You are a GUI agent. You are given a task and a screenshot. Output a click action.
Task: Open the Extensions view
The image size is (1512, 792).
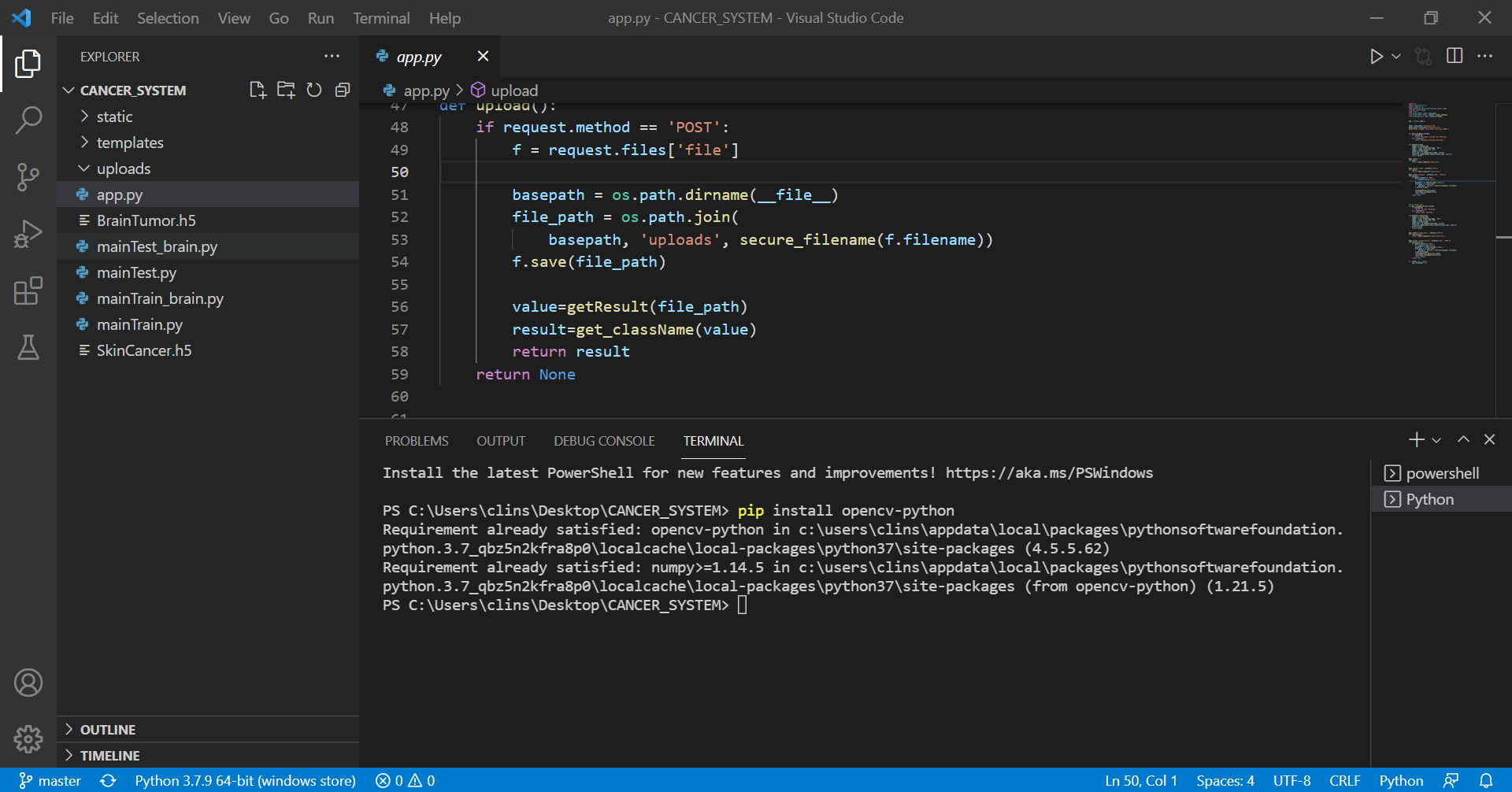click(28, 291)
